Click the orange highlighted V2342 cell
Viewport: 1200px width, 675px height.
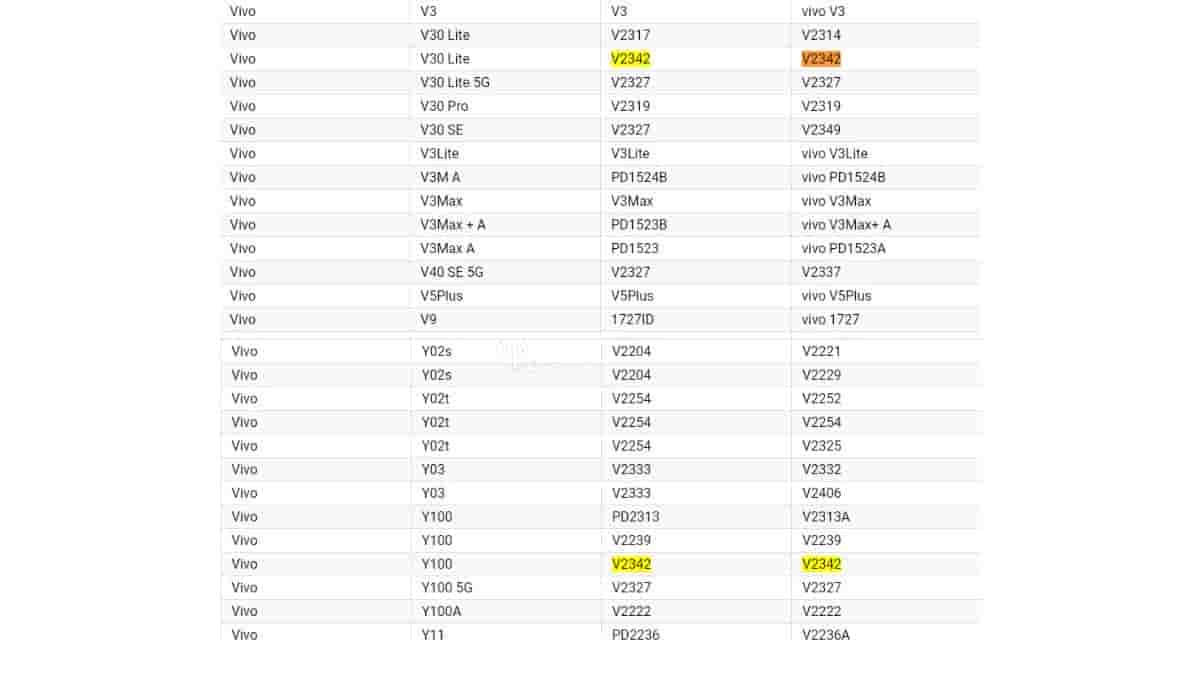[x=821, y=59]
